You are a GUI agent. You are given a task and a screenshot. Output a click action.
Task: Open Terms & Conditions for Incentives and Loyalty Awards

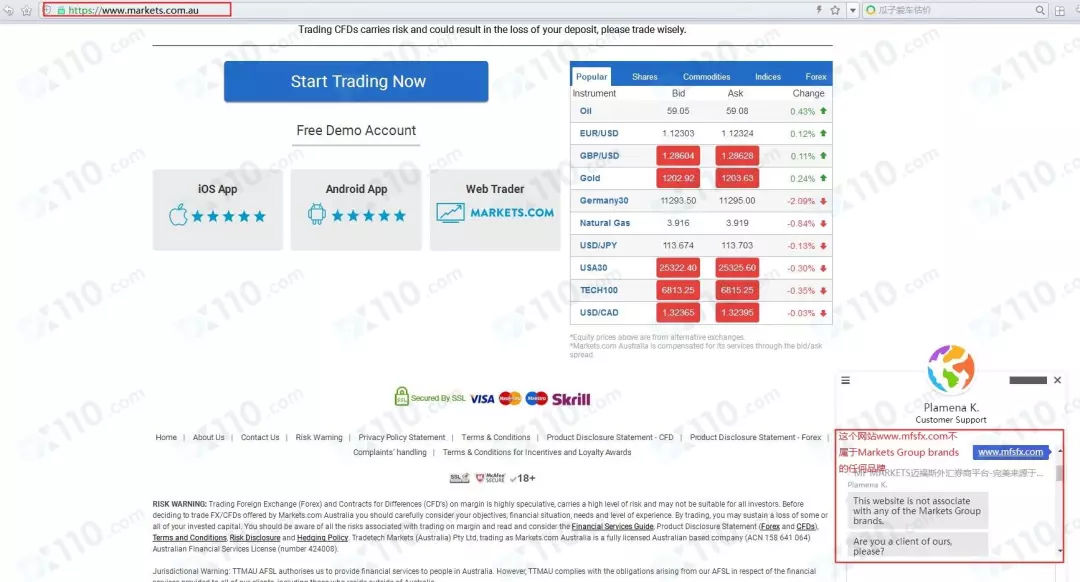pyautogui.click(x=537, y=453)
